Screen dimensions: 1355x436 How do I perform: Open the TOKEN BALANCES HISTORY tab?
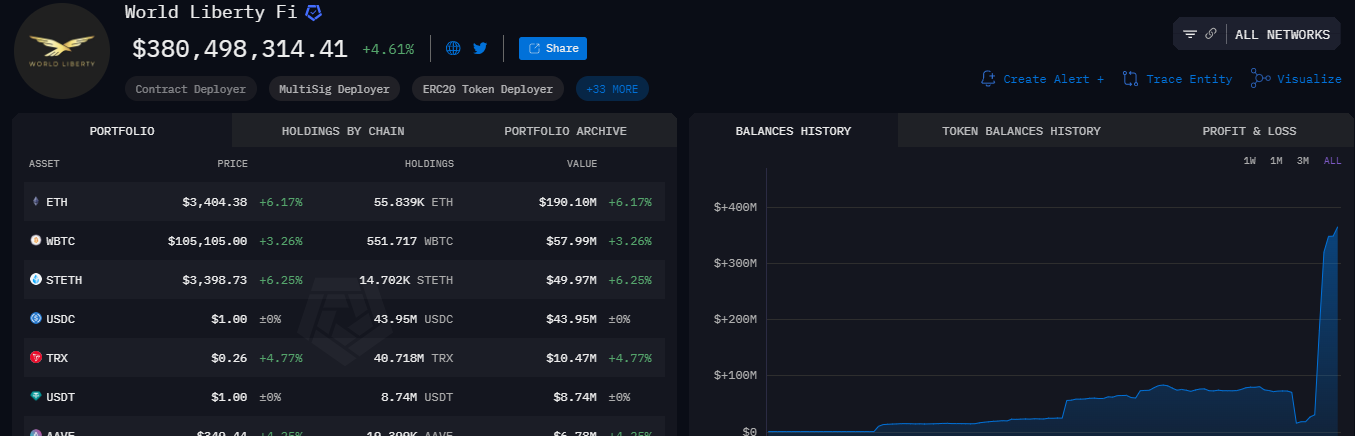coord(1021,131)
